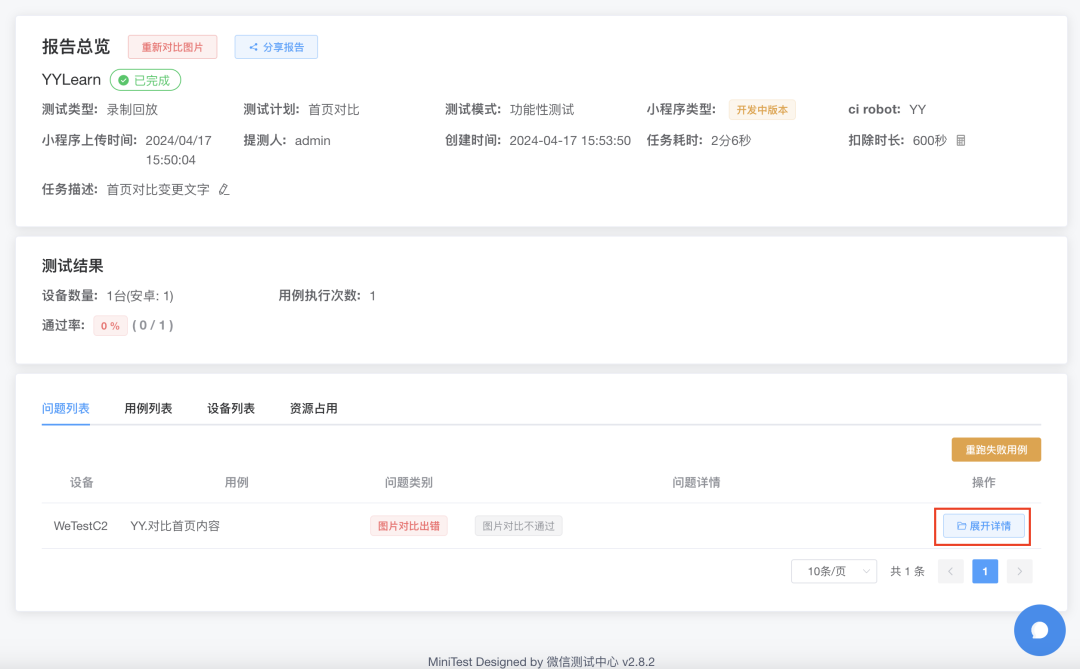
Task: Switch to the 用例列表 tab
Action: 148,409
